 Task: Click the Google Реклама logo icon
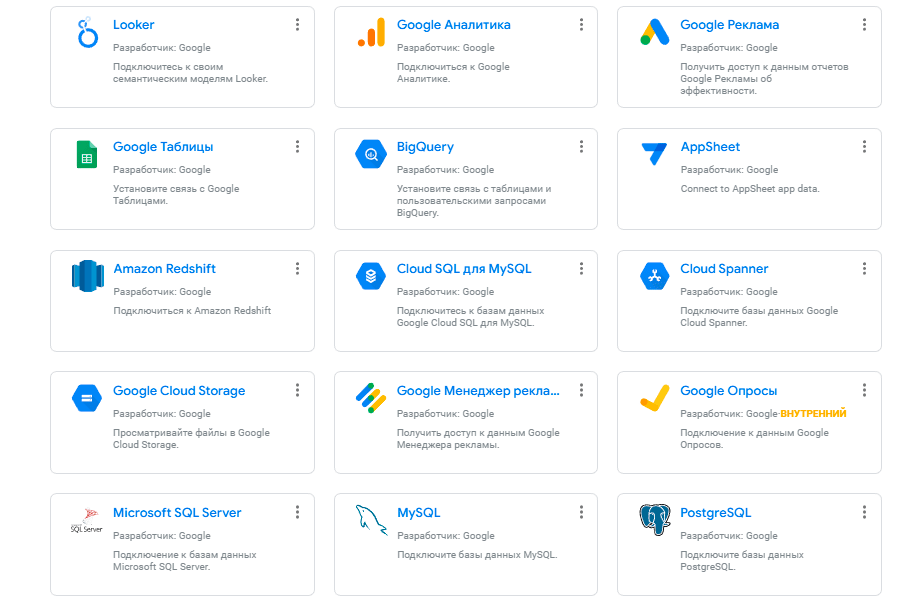click(x=655, y=32)
